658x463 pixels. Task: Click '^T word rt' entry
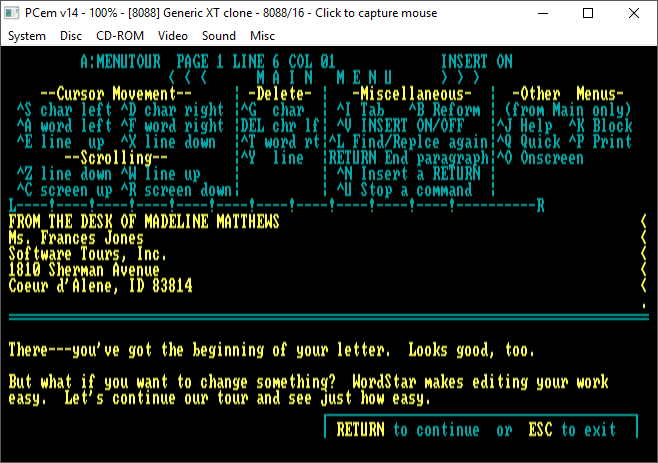click(280, 142)
